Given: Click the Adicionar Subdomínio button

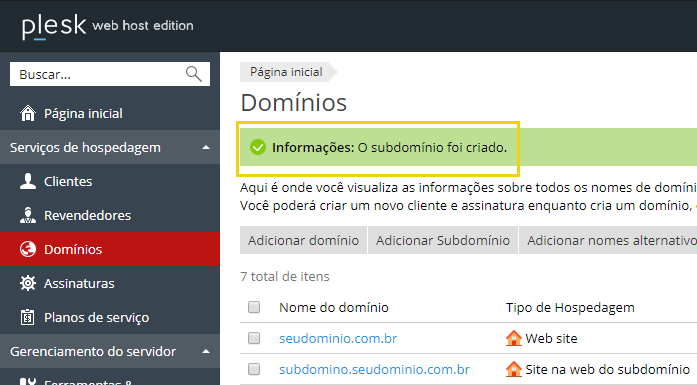Looking at the screenshot, I should (443, 240).
